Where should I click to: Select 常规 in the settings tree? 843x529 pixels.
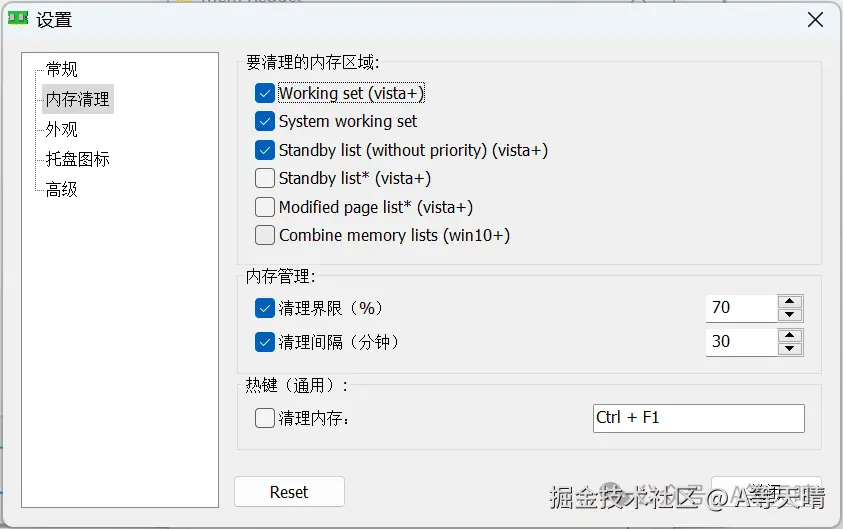(62, 69)
